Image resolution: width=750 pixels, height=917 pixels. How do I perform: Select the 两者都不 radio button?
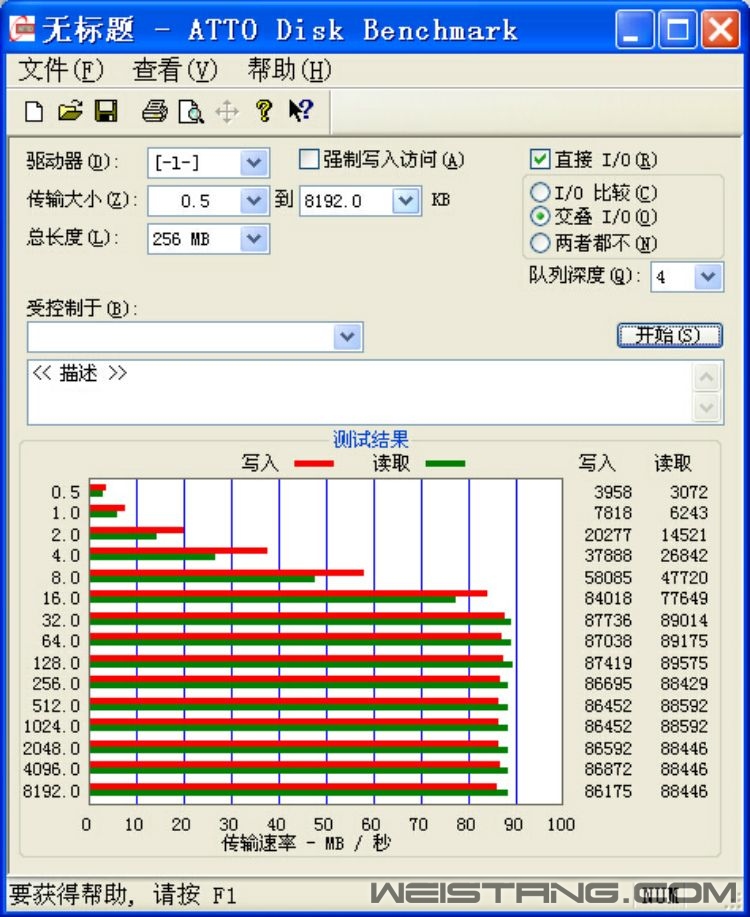pos(539,243)
